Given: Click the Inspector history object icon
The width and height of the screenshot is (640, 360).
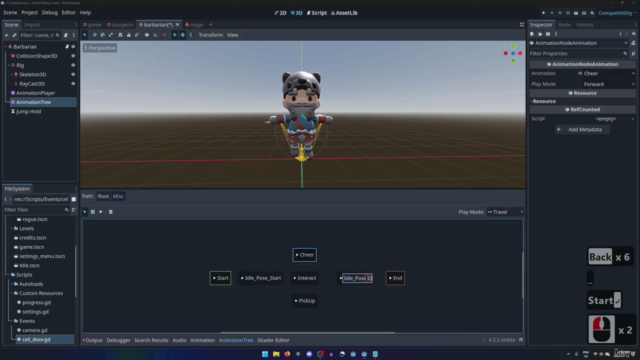Looking at the screenshot, I should (633, 34).
